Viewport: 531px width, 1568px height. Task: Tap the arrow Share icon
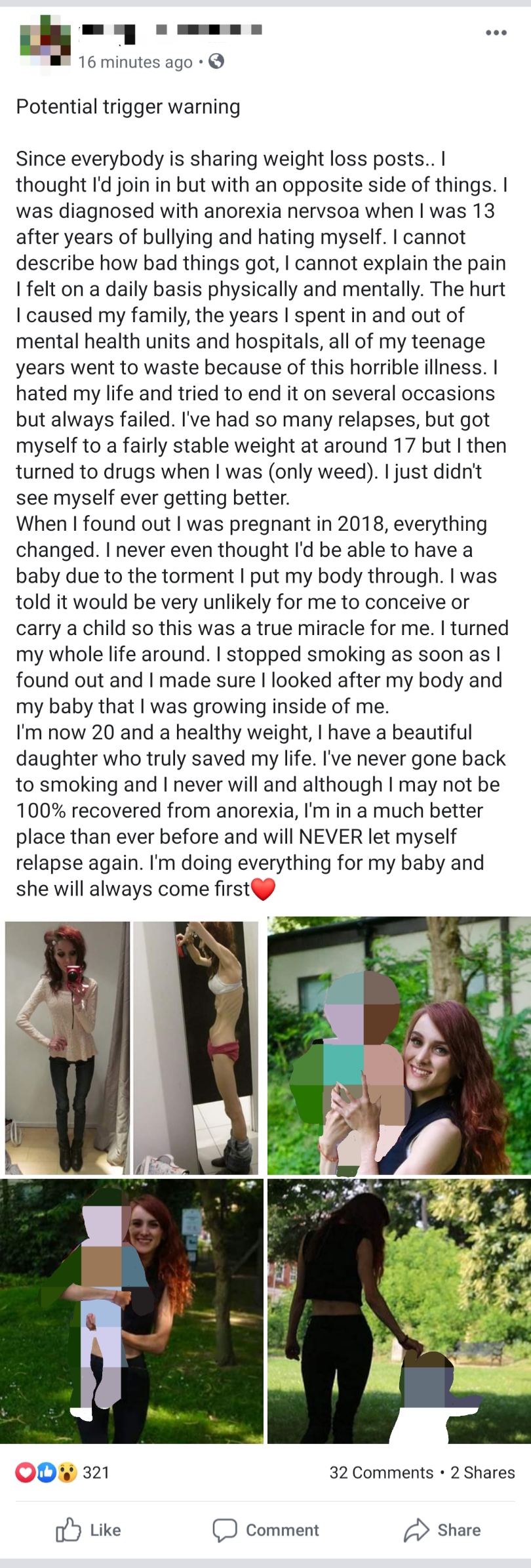coord(416,1530)
